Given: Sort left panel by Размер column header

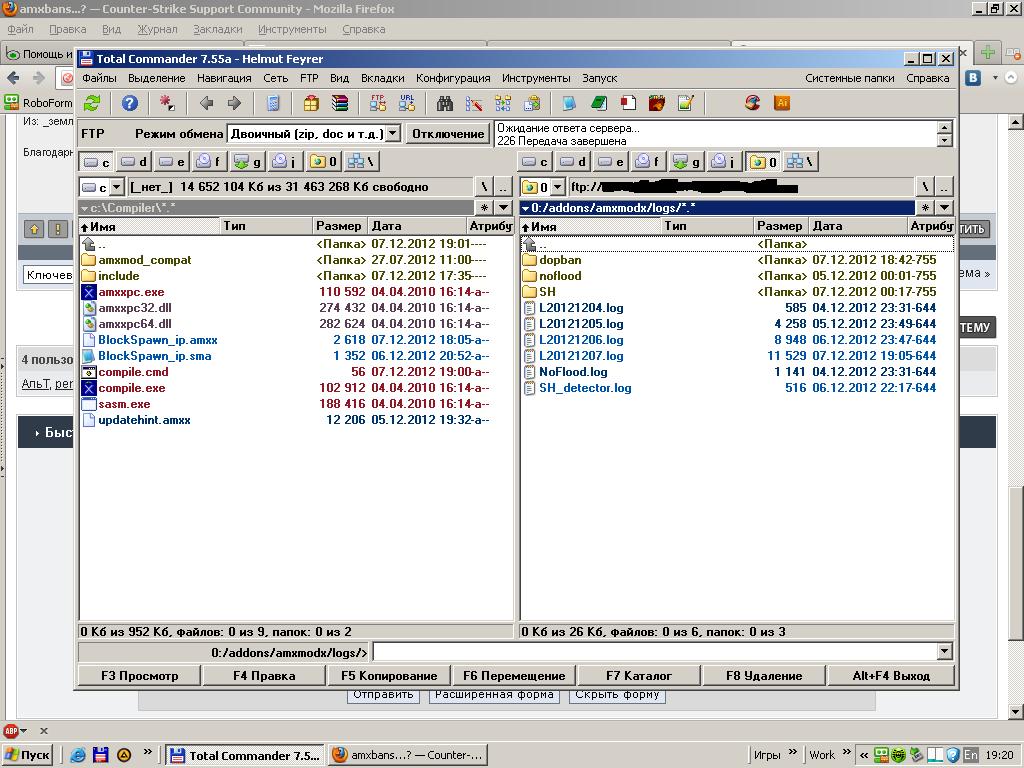Looking at the screenshot, I should coord(339,226).
